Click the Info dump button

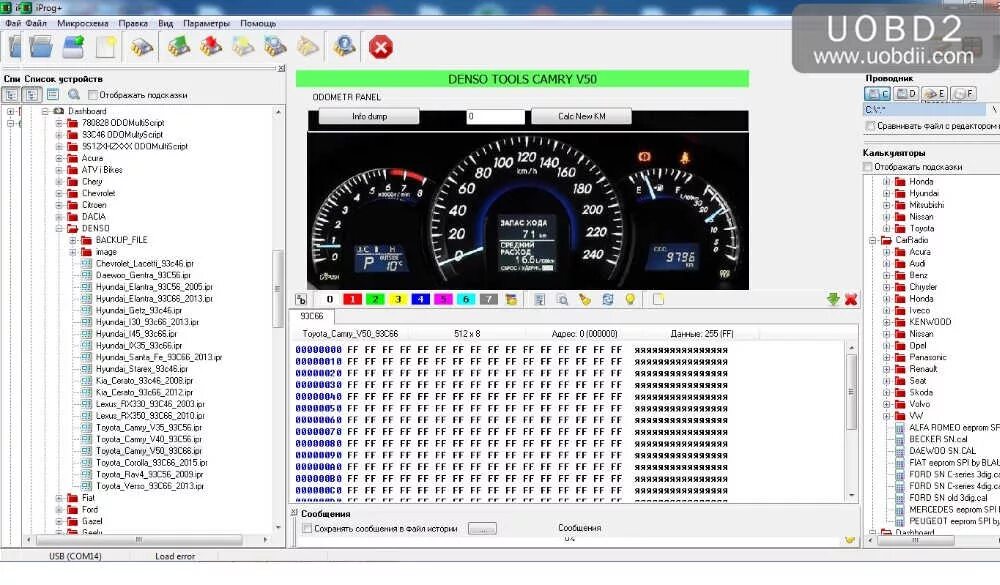click(x=369, y=117)
